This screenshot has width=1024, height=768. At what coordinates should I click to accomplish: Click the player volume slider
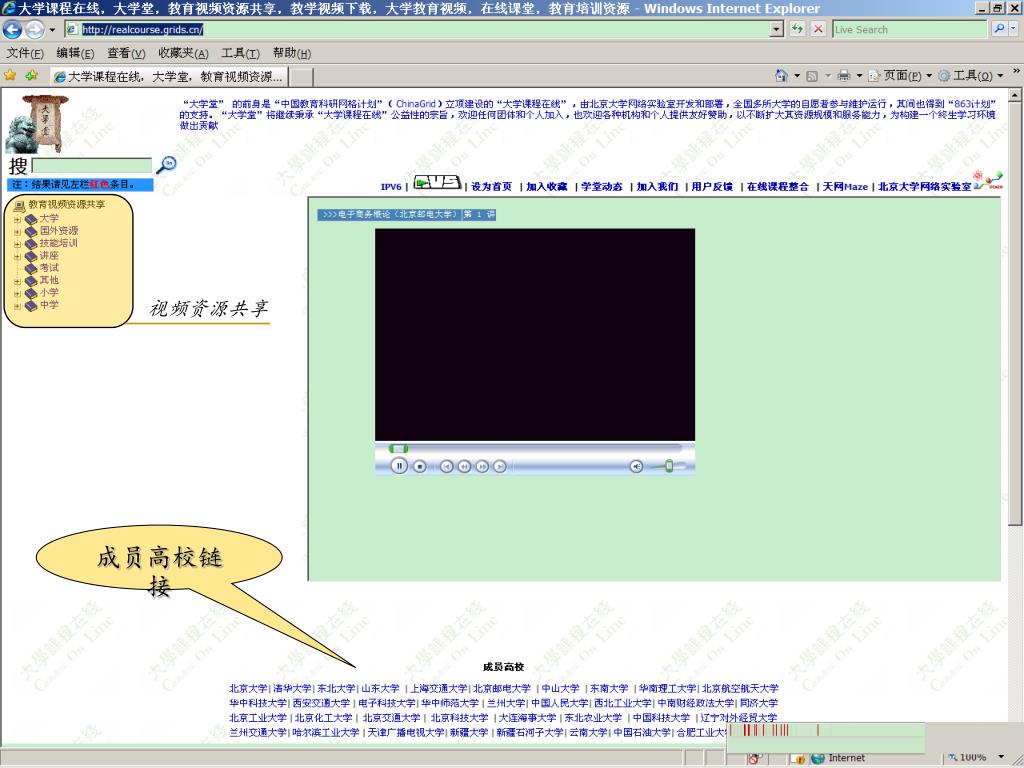[667, 466]
